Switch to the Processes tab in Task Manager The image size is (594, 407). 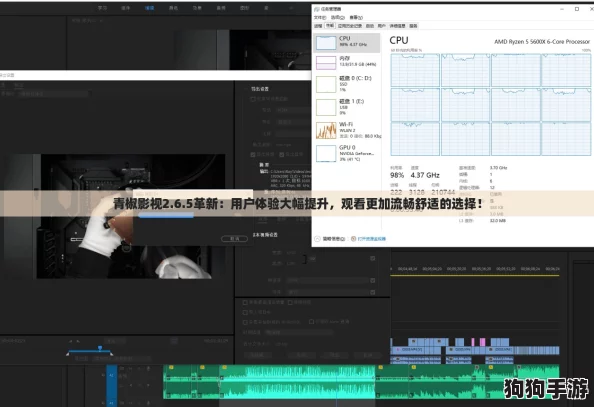pyautogui.click(x=318, y=26)
